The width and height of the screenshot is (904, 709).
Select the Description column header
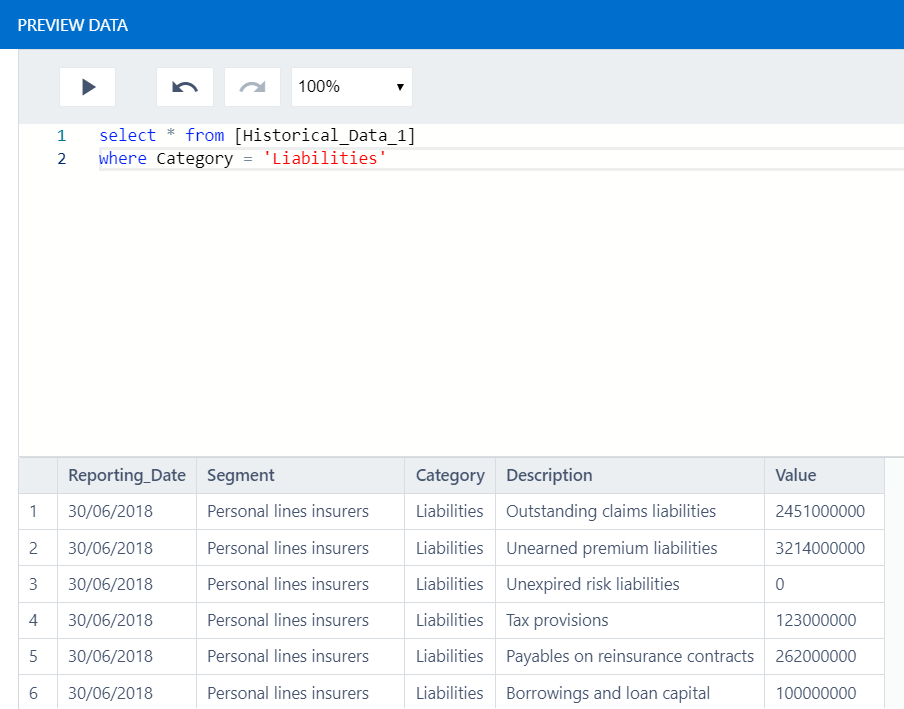pyautogui.click(x=549, y=475)
